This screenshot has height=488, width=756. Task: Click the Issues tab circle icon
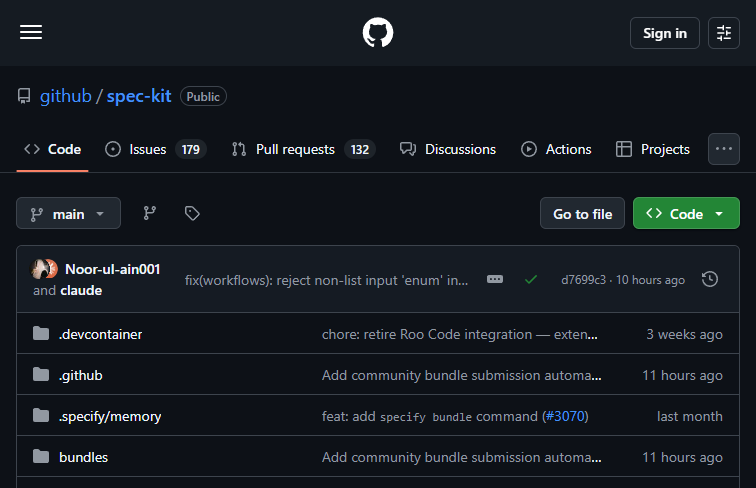coord(113,149)
